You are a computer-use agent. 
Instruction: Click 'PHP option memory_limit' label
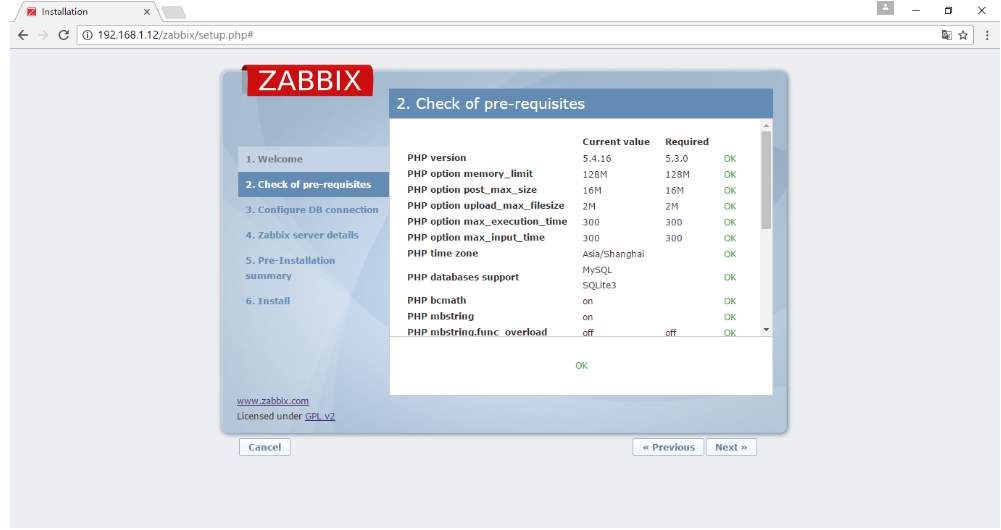[x=470, y=174]
